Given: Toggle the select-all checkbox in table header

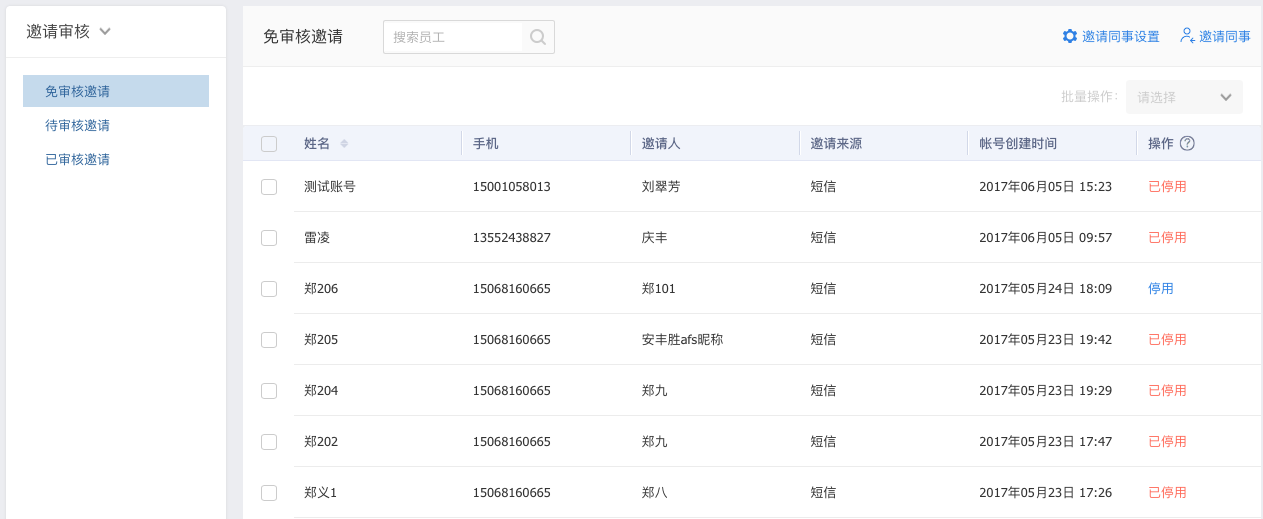Looking at the screenshot, I should pos(269,143).
